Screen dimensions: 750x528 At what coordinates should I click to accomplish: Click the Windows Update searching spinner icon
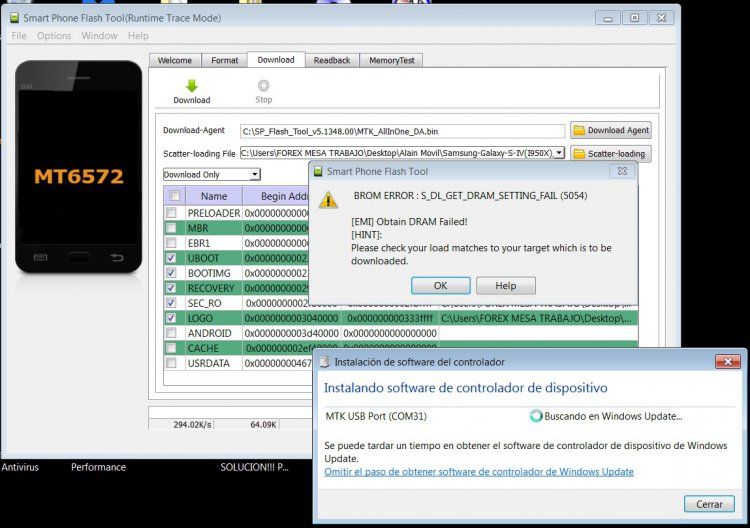[x=536, y=416]
